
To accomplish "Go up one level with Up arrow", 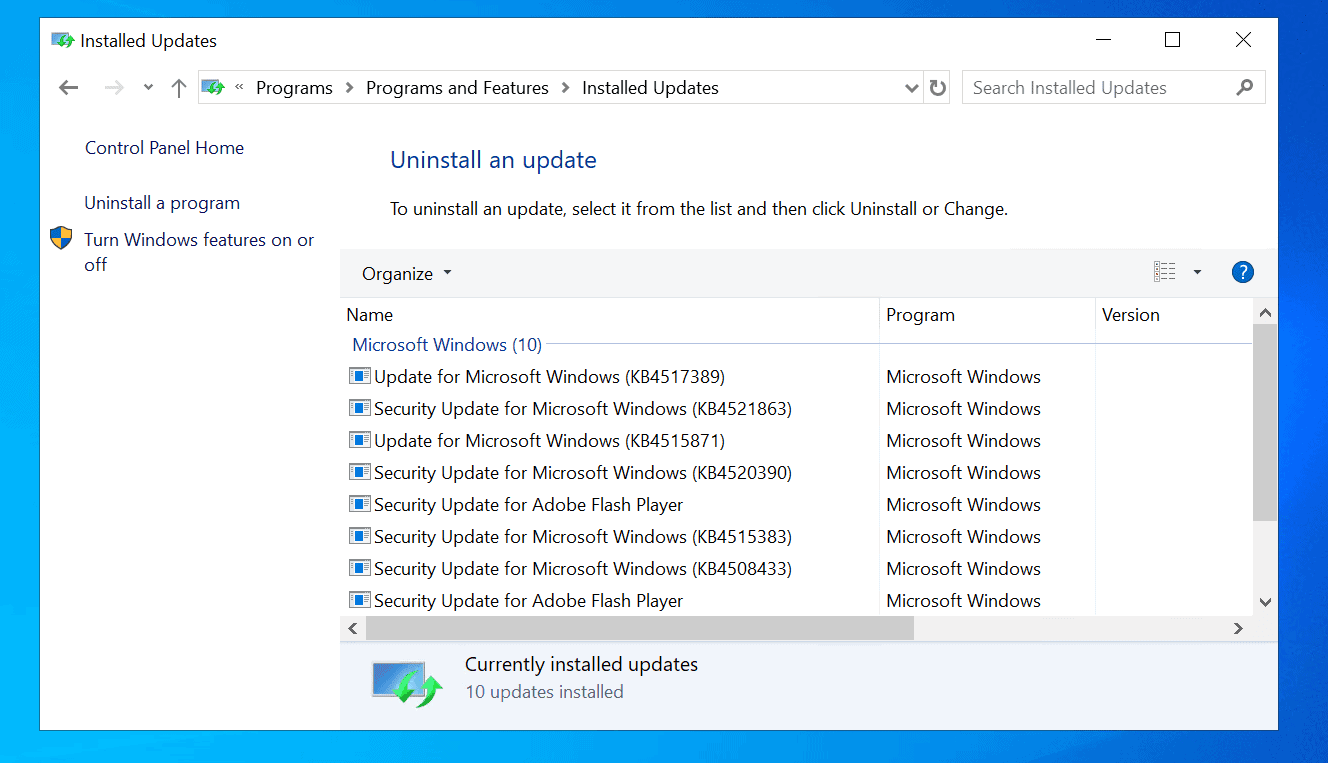I will click(x=179, y=88).
